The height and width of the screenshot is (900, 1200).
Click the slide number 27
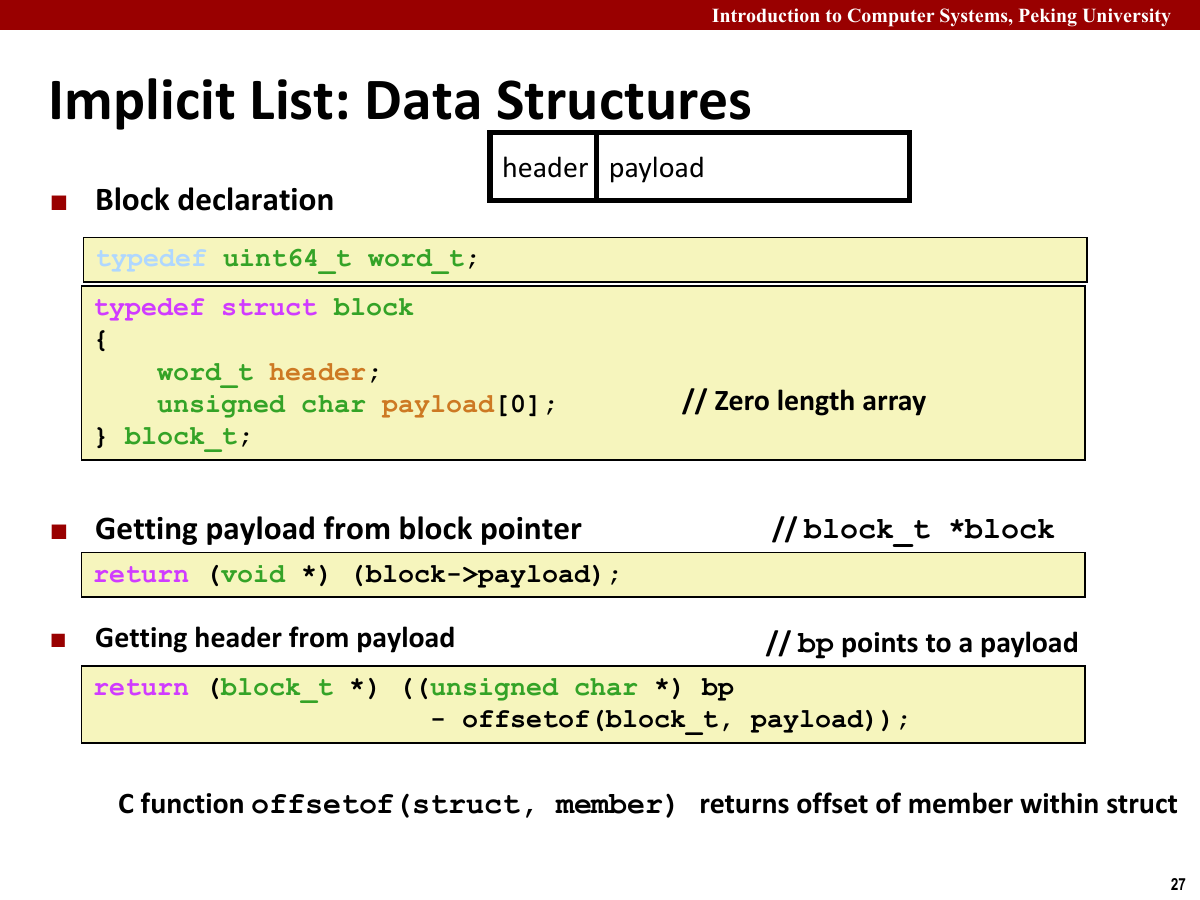click(x=1177, y=884)
